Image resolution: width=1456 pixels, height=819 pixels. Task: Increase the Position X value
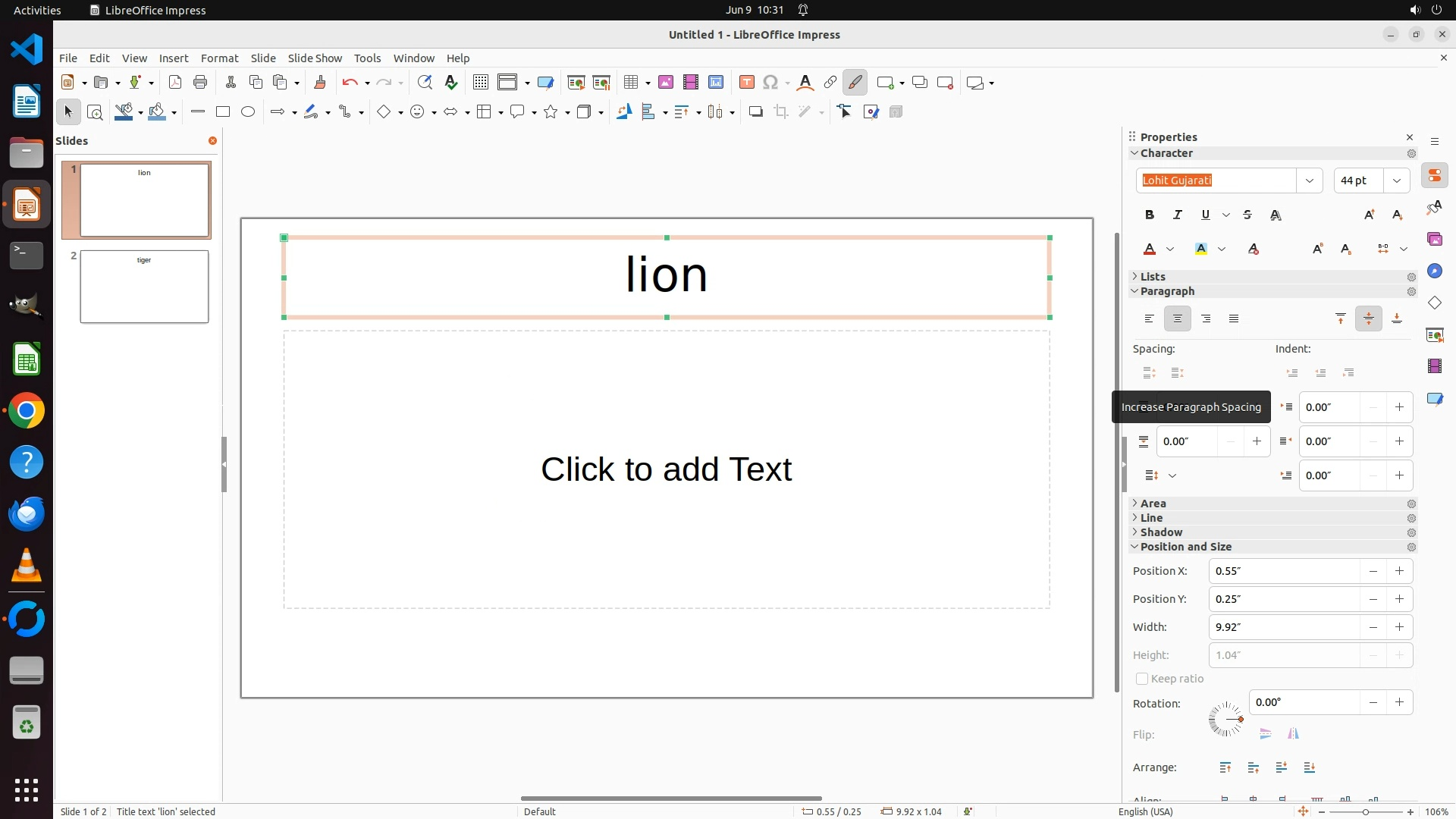1399,571
